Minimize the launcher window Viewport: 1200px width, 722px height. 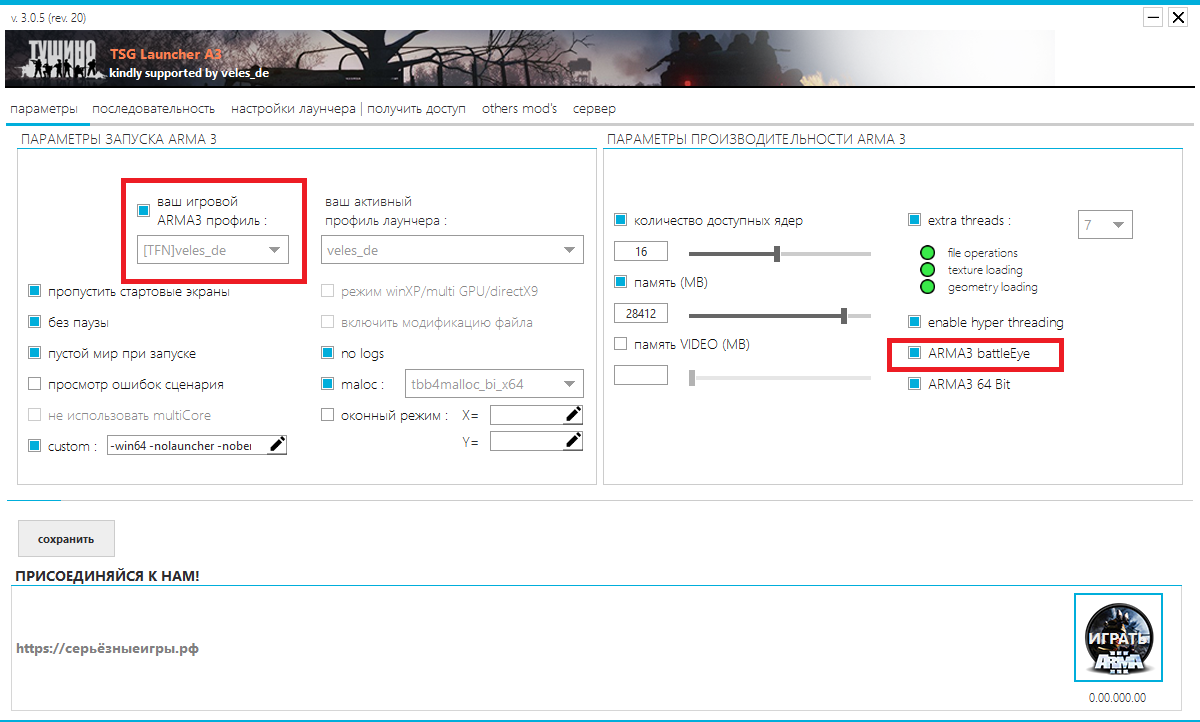coord(1154,17)
